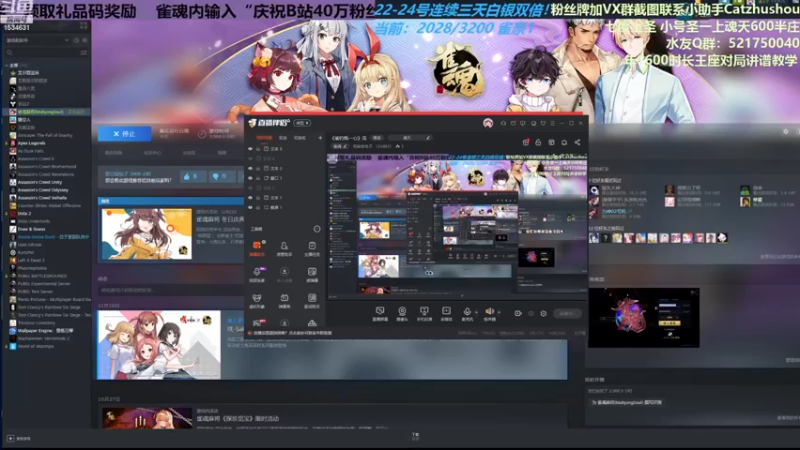Add a screen capture source
Image resolution: width=800 pixels, height=450 pixels.
[x=380, y=313]
